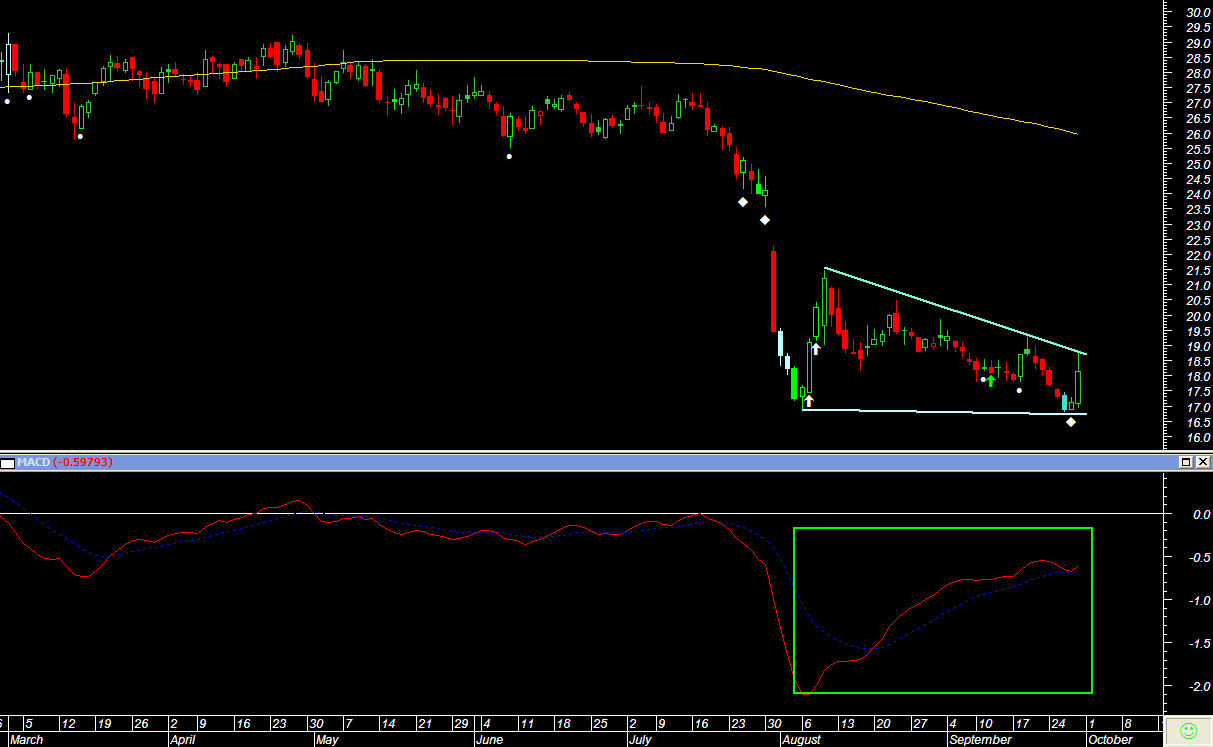Click the date tick labeled 13
This screenshot has height=747, width=1213.
pos(847,724)
